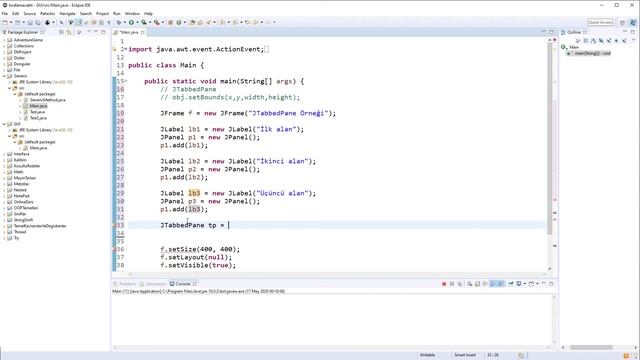Click Remove Launch icon in Console toolbar

[452, 284]
